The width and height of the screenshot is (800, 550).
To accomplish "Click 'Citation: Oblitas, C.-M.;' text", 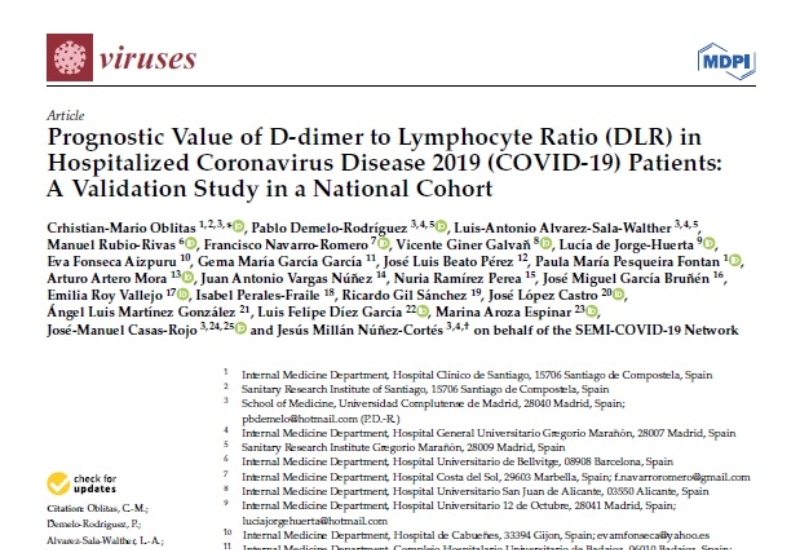I will pos(97,509).
